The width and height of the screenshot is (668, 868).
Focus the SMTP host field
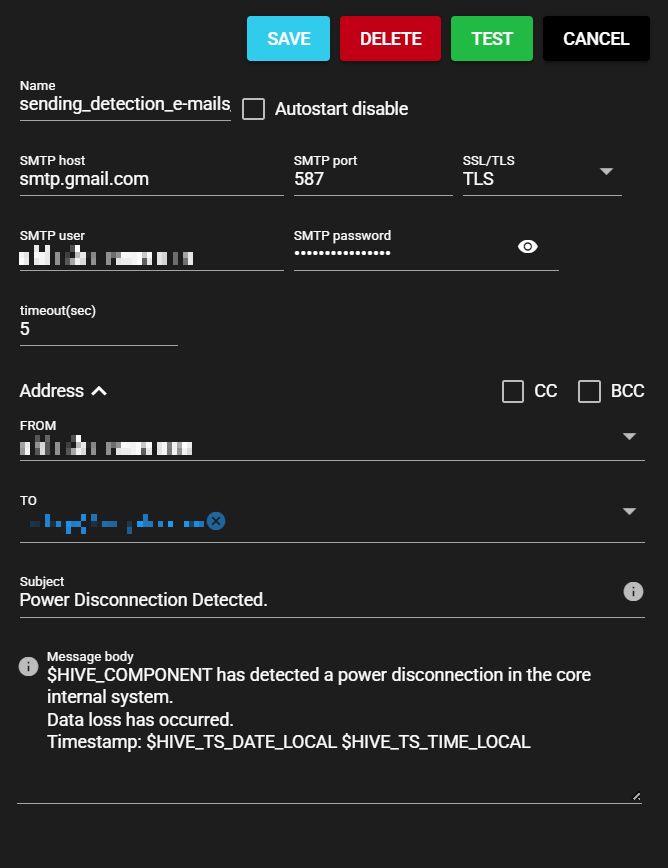coord(150,180)
